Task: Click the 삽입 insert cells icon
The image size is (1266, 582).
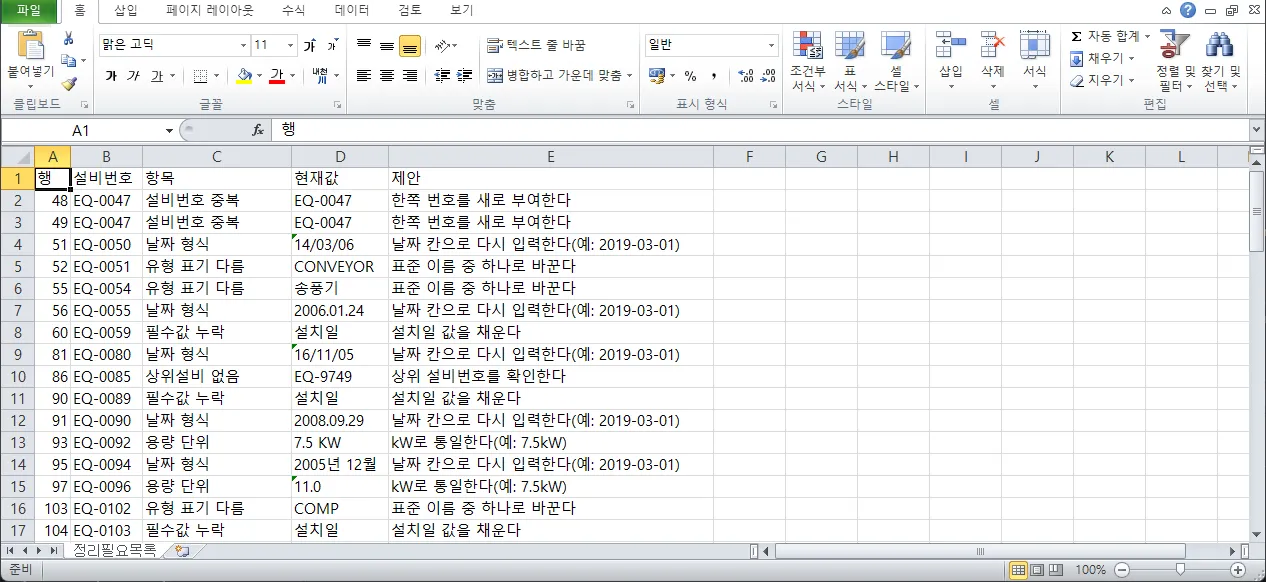Action: click(950, 45)
